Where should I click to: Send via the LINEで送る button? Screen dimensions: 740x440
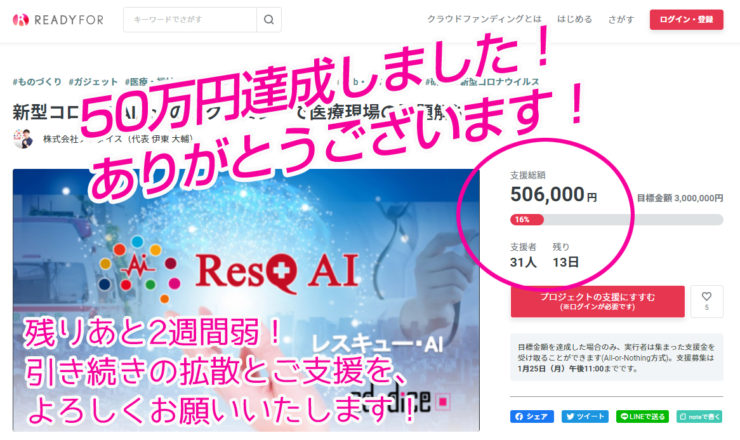(x=642, y=416)
